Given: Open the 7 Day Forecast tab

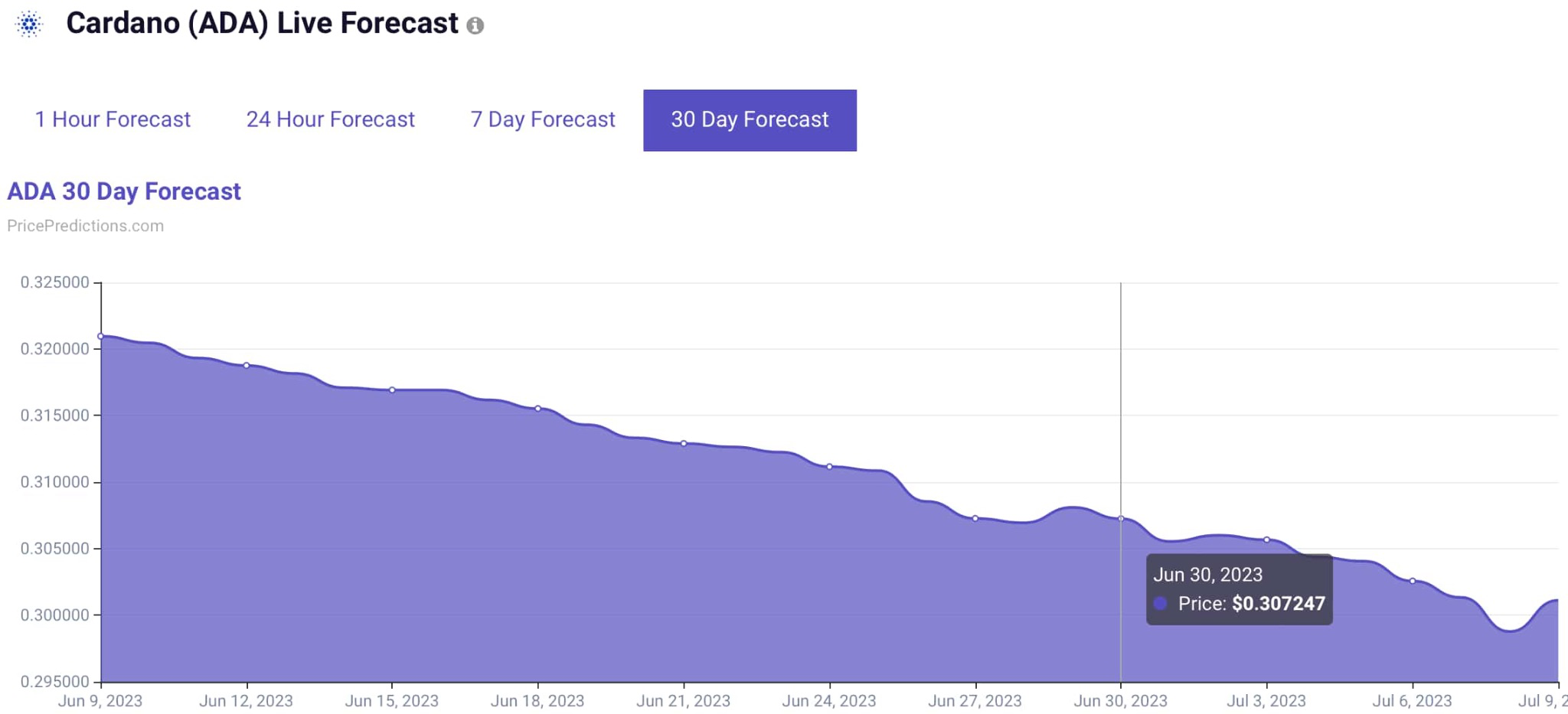Looking at the screenshot, I should [x=542, y=119].
